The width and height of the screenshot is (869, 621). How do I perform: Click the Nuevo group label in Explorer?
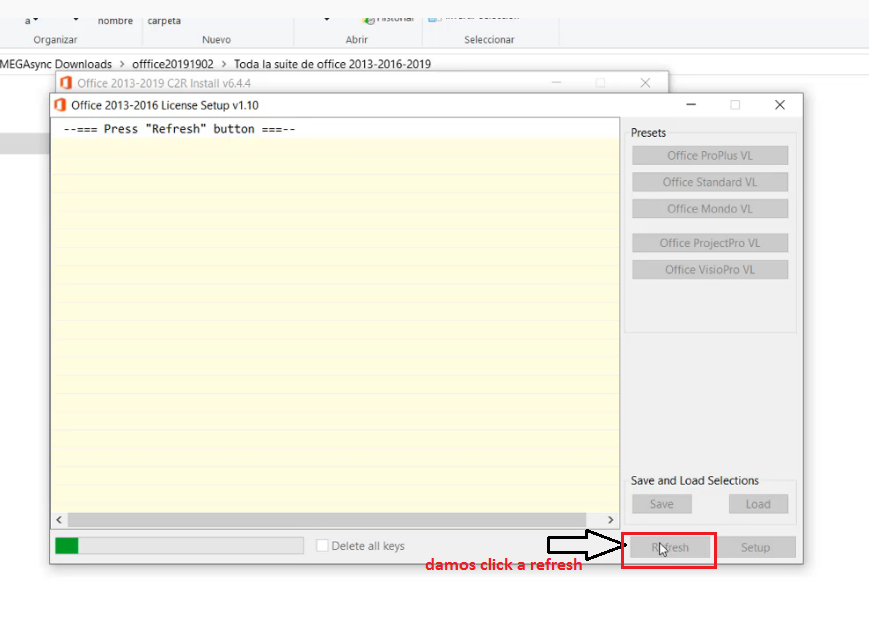coord(216,40)
